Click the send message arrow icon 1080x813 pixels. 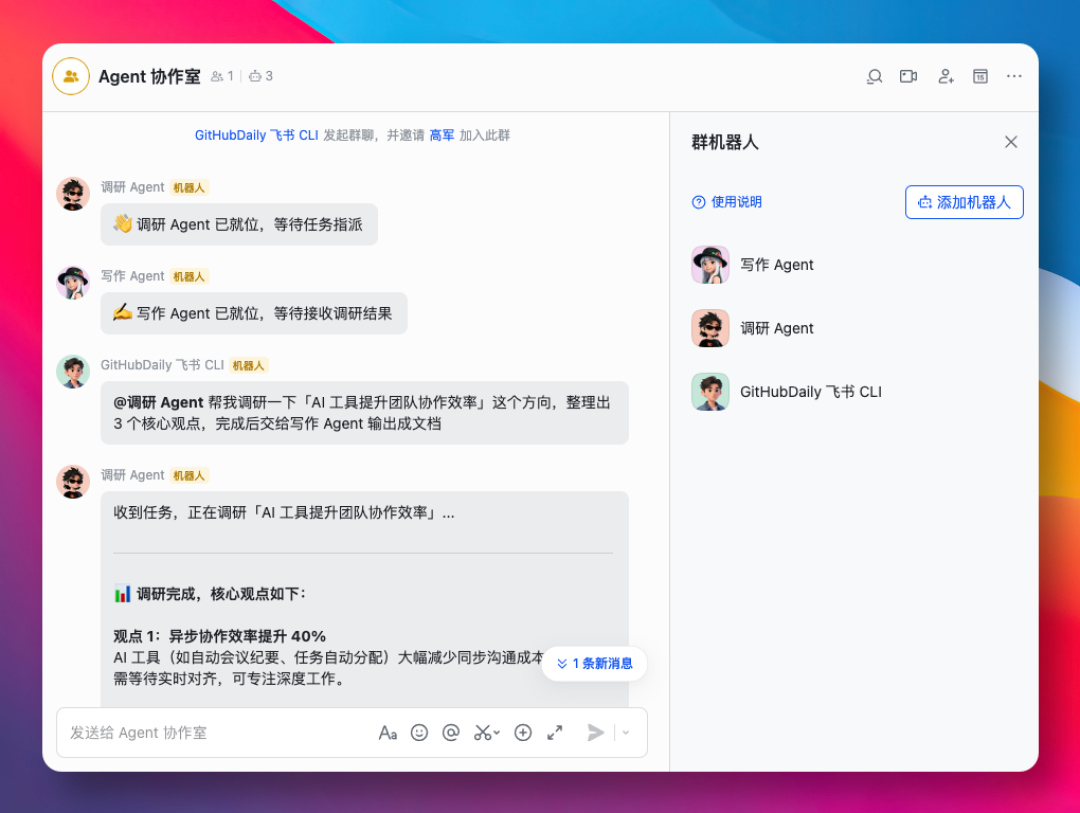coord(595,732)
